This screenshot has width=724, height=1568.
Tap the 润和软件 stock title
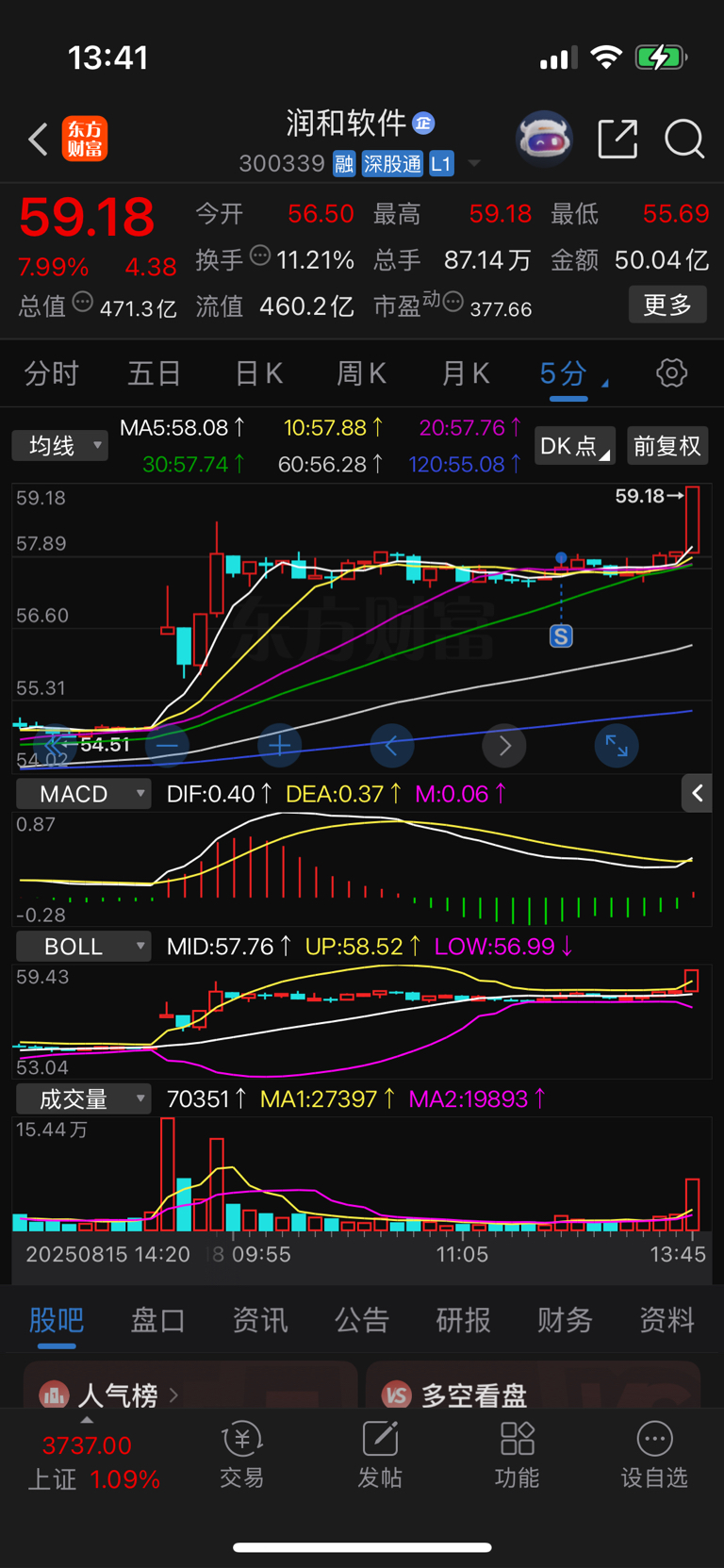[346, 123]
